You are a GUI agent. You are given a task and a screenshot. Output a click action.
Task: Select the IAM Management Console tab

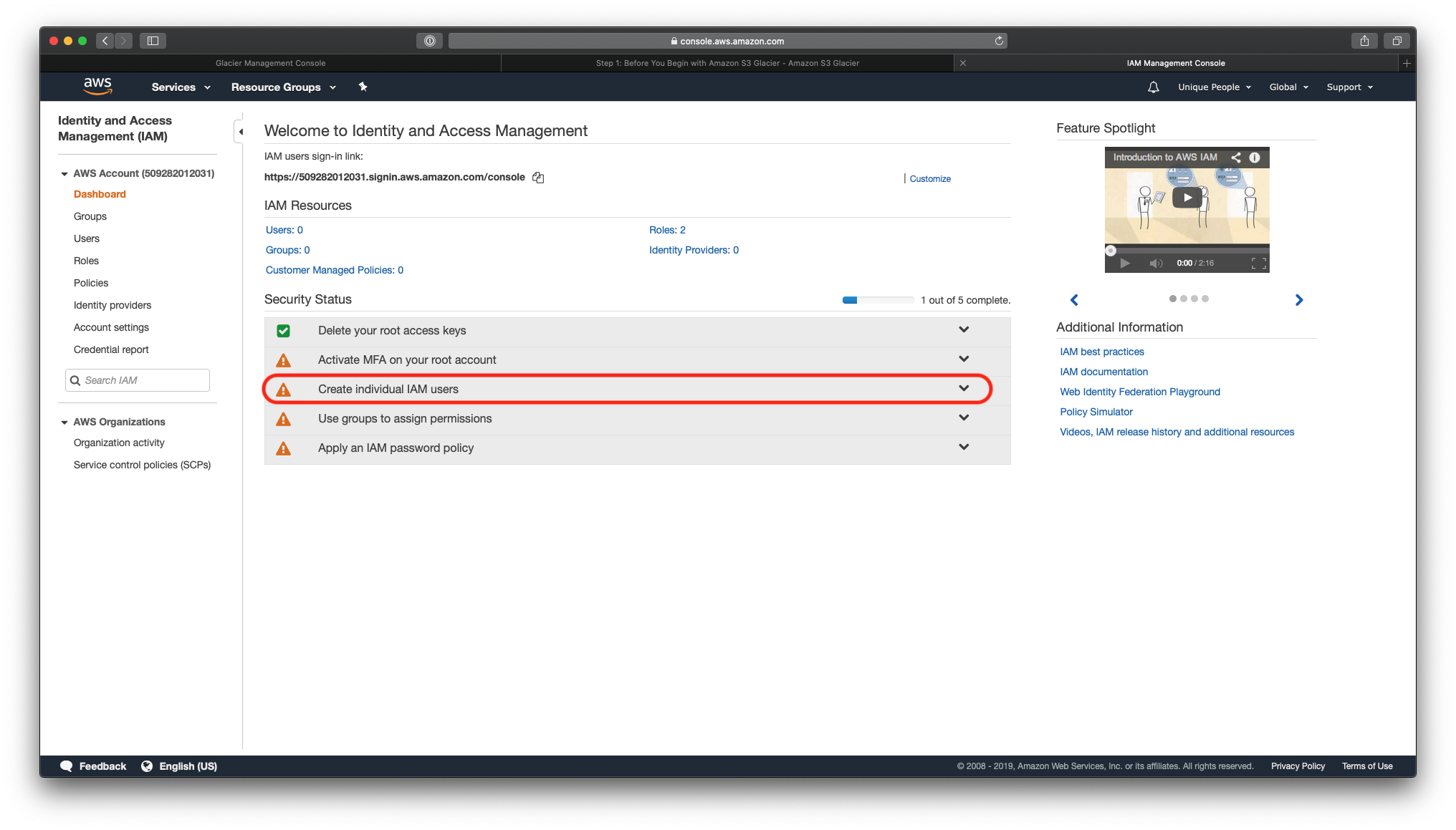pyautogui.click(x=1176, y=63)
